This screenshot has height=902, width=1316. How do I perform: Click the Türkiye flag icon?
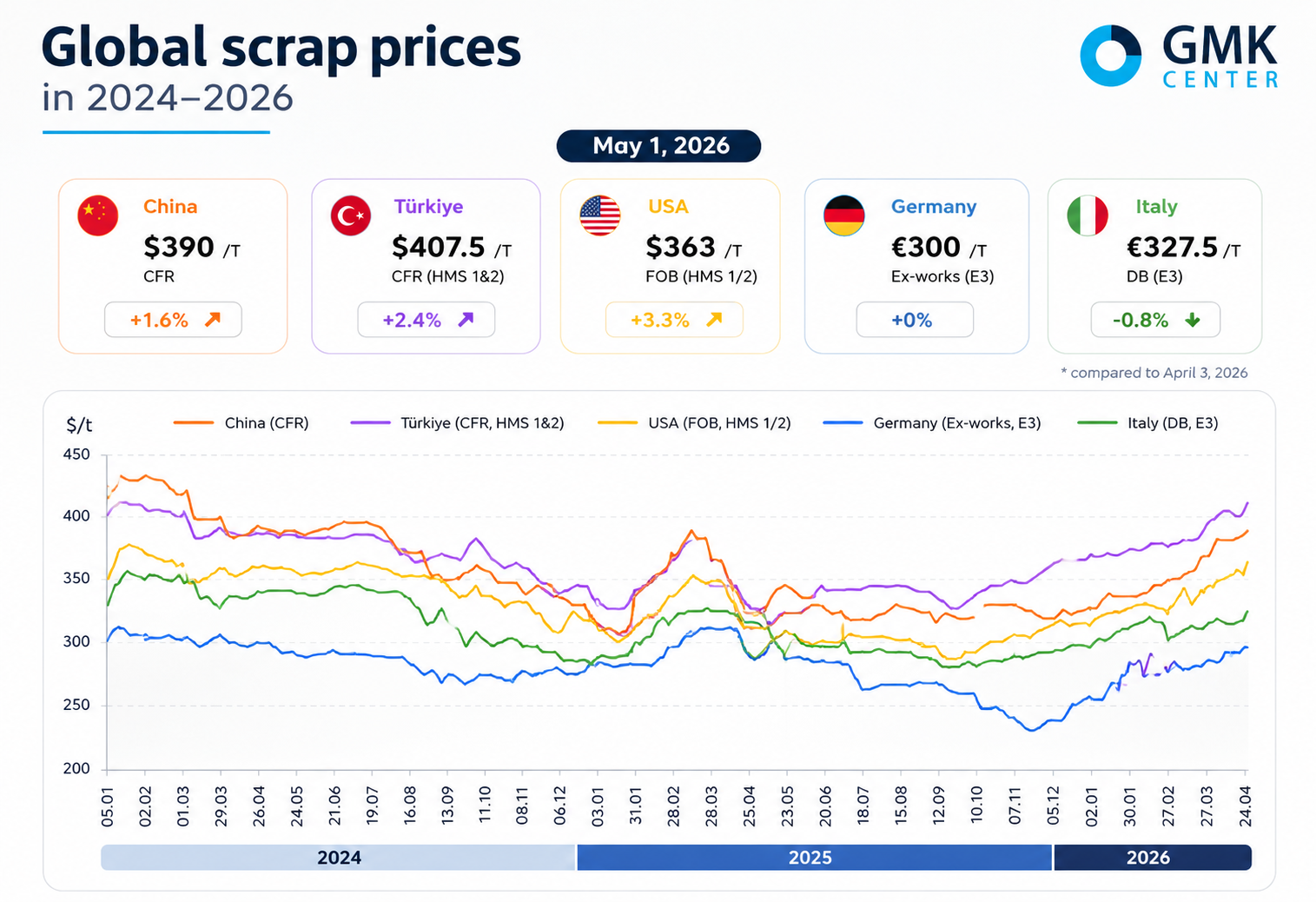351,216
